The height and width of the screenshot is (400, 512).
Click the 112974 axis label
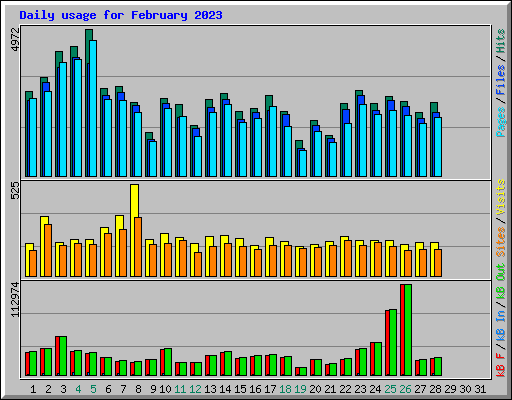tap(15, 300)
